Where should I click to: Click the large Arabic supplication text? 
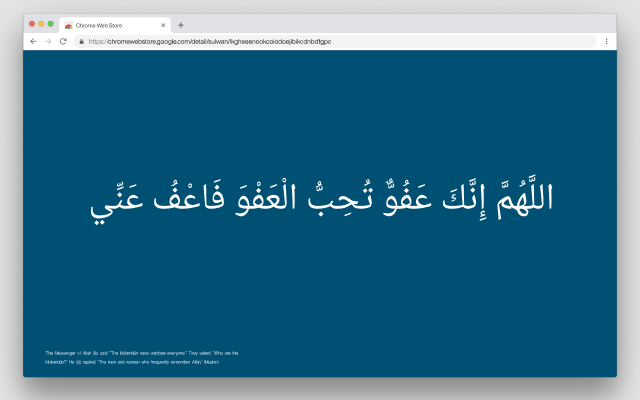321,200
